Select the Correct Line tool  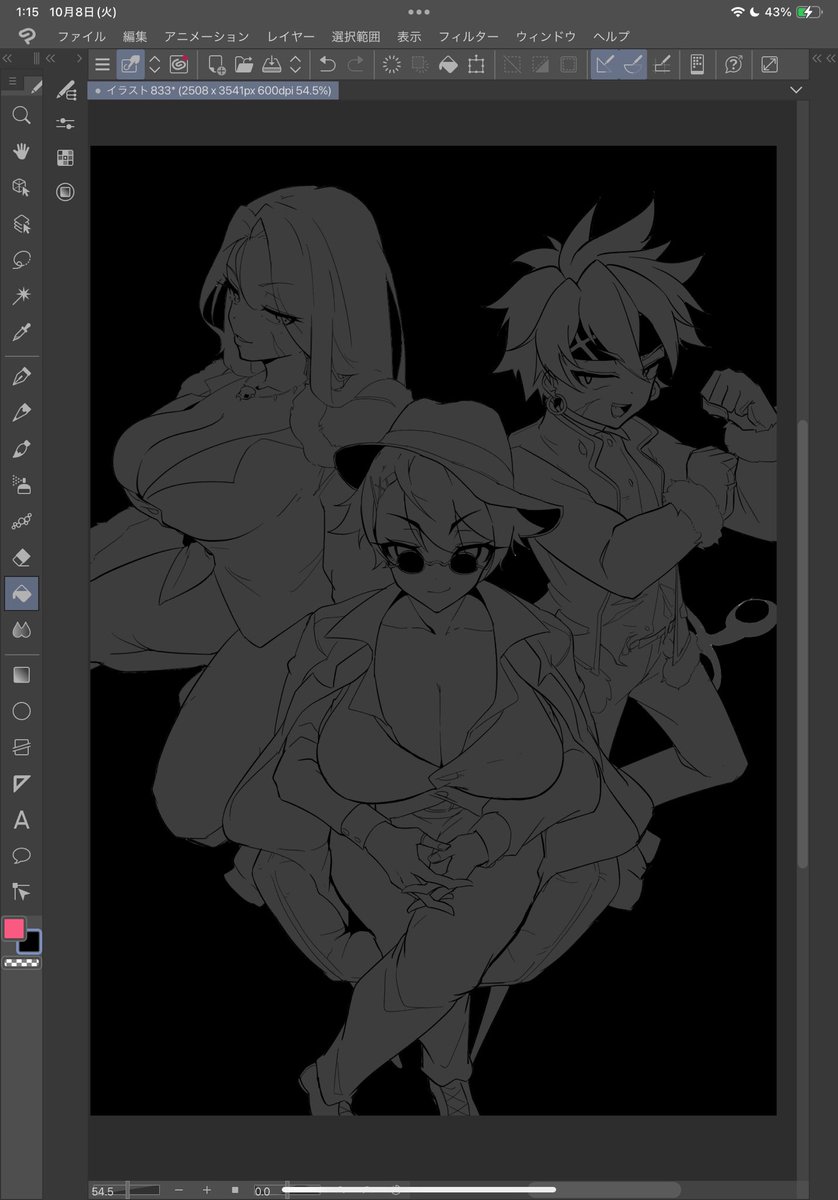pos(21,891)
